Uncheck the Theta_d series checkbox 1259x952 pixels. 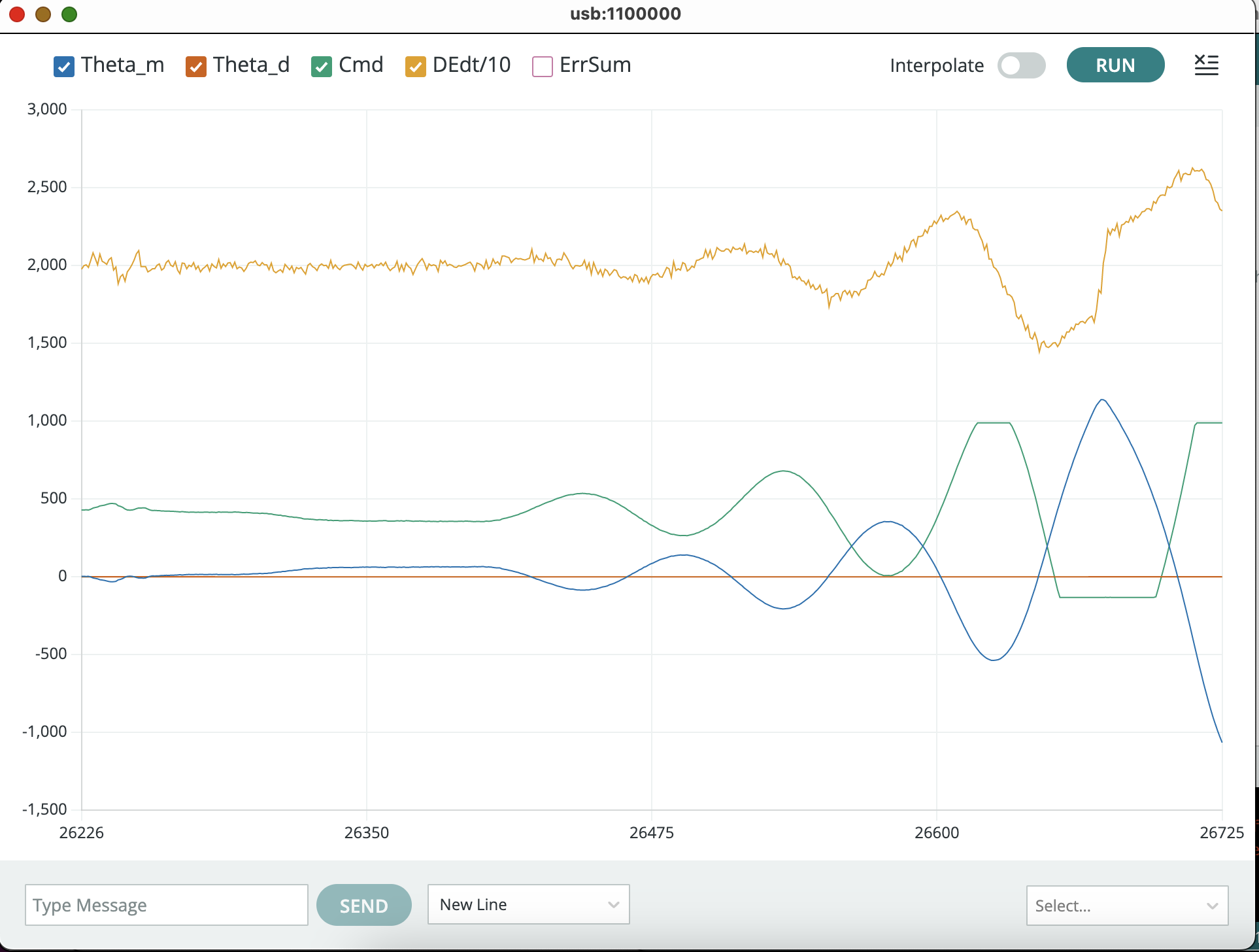(196, 66)
